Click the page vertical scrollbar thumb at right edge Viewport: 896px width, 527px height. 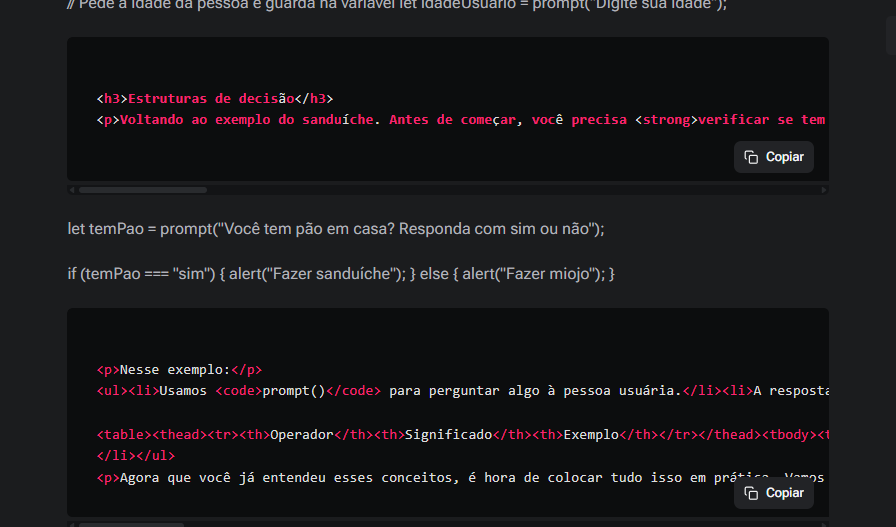point(891,34)
